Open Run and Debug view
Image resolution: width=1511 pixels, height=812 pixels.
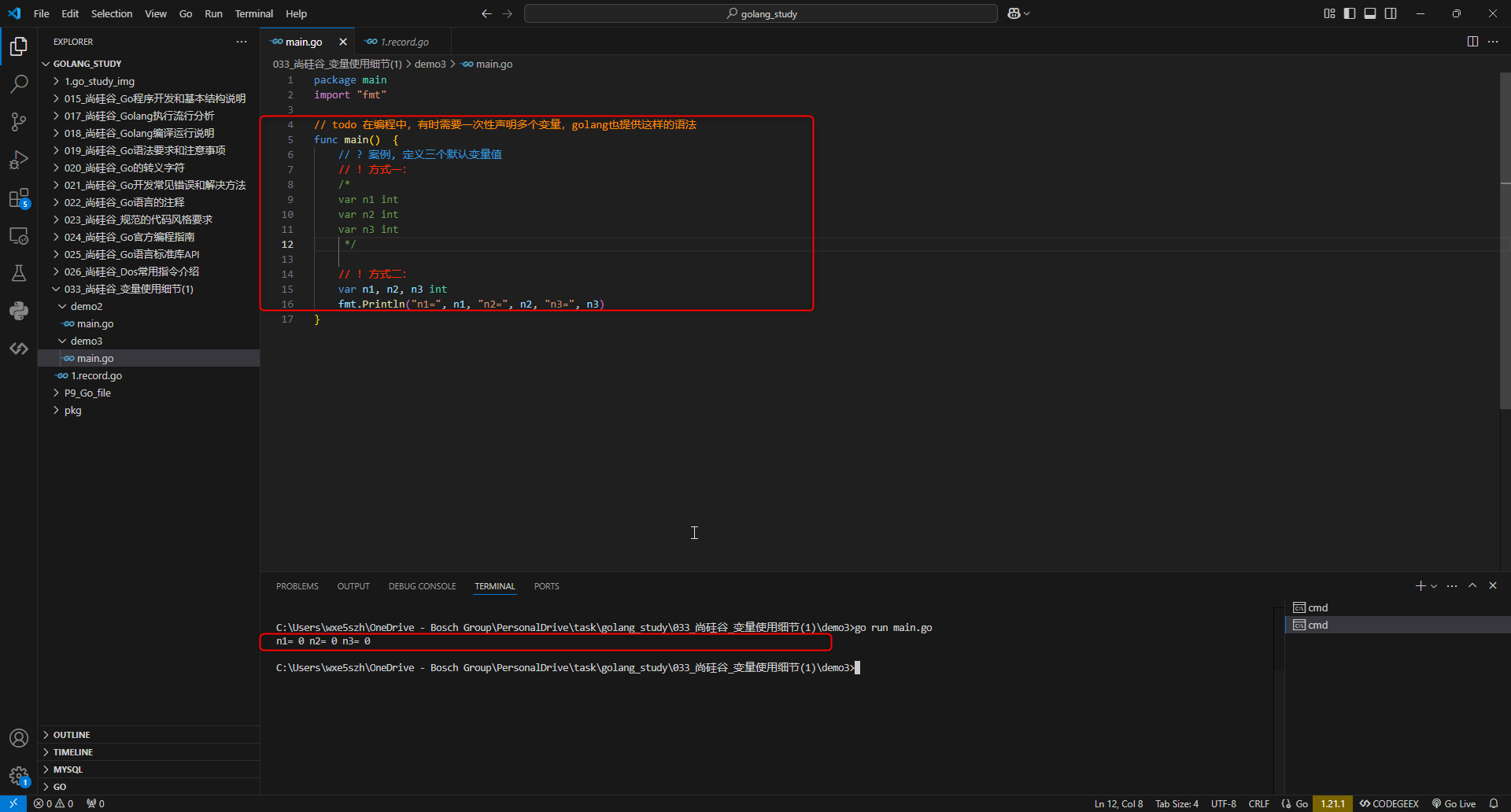click(19, 160)
